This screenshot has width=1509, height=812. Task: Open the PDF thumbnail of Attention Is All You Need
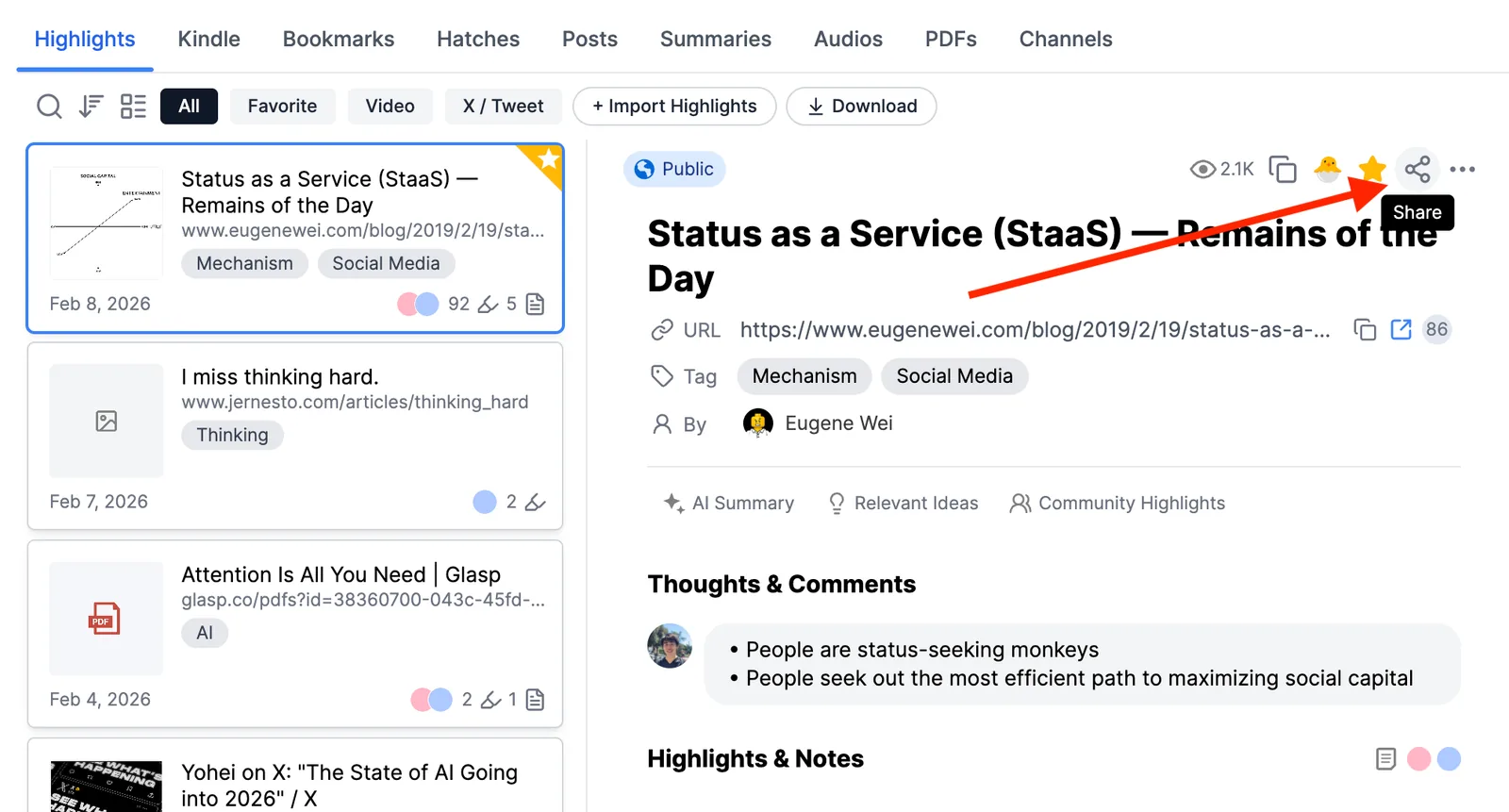[107, 619]
